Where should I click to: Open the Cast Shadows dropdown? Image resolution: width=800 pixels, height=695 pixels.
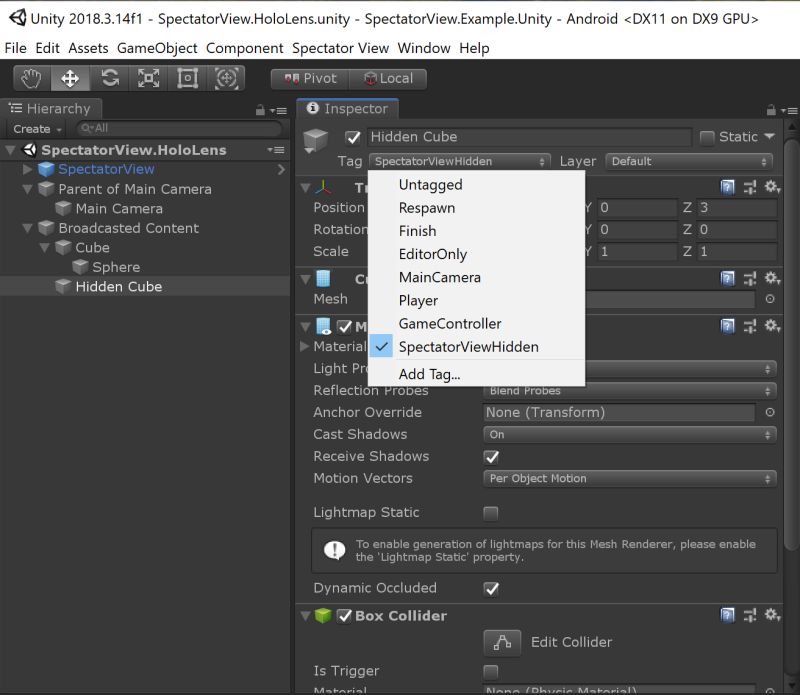(630, 435)
